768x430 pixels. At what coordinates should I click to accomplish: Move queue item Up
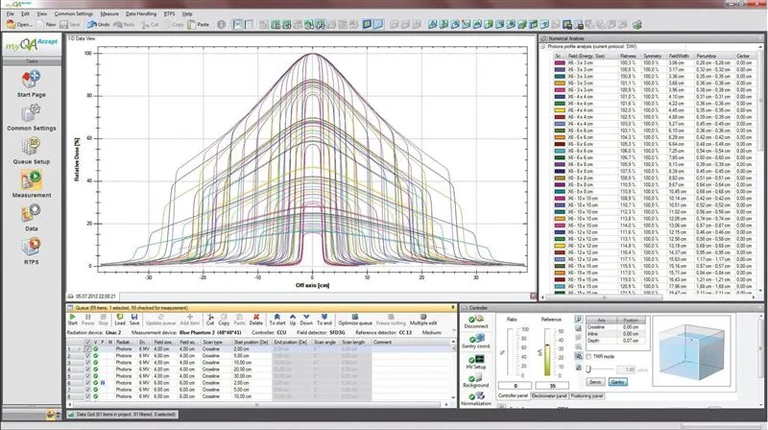[292, 320]
